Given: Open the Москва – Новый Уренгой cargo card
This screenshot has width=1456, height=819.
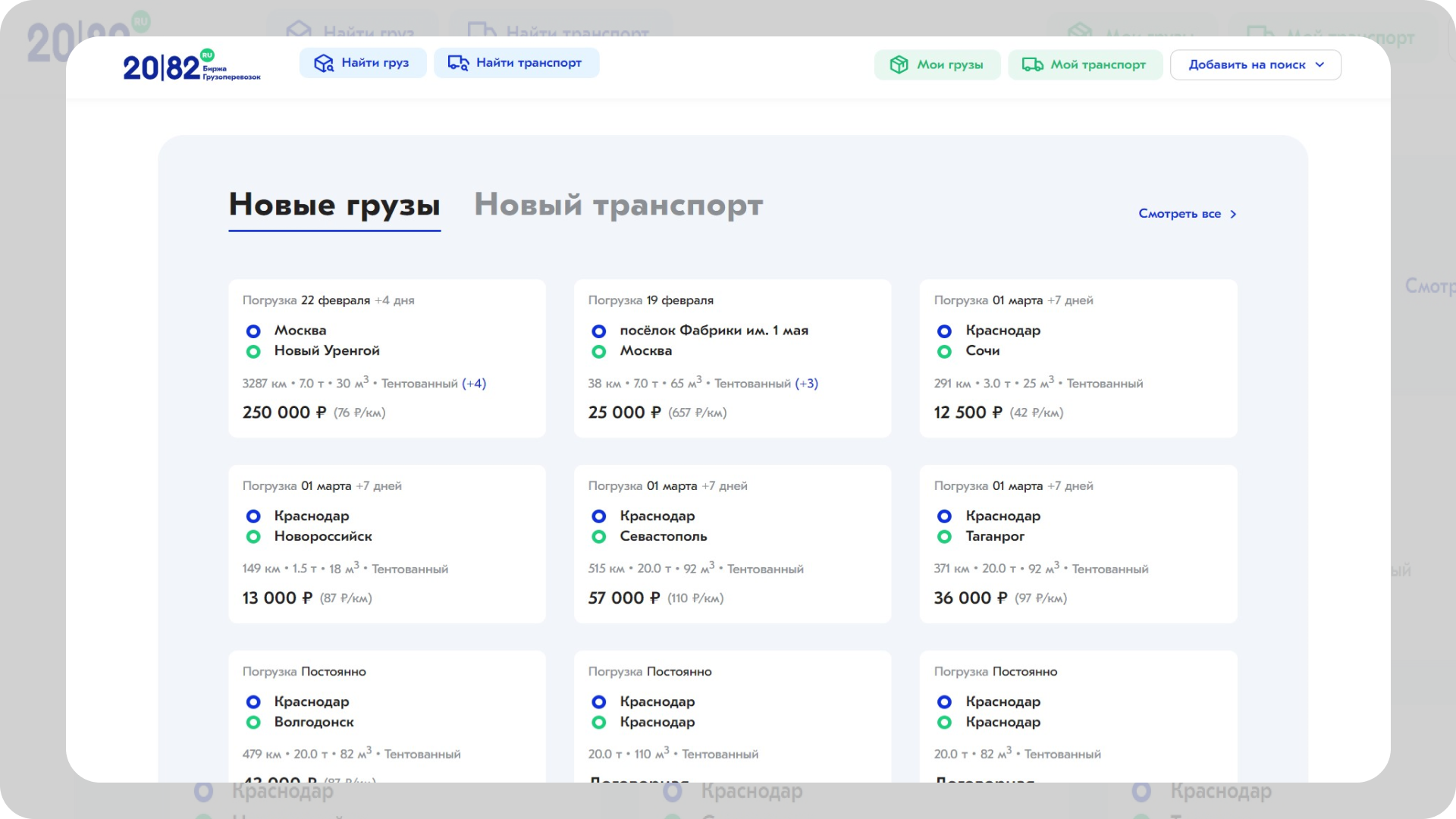Looking at the screenshot, I should (x=387, y=358).
